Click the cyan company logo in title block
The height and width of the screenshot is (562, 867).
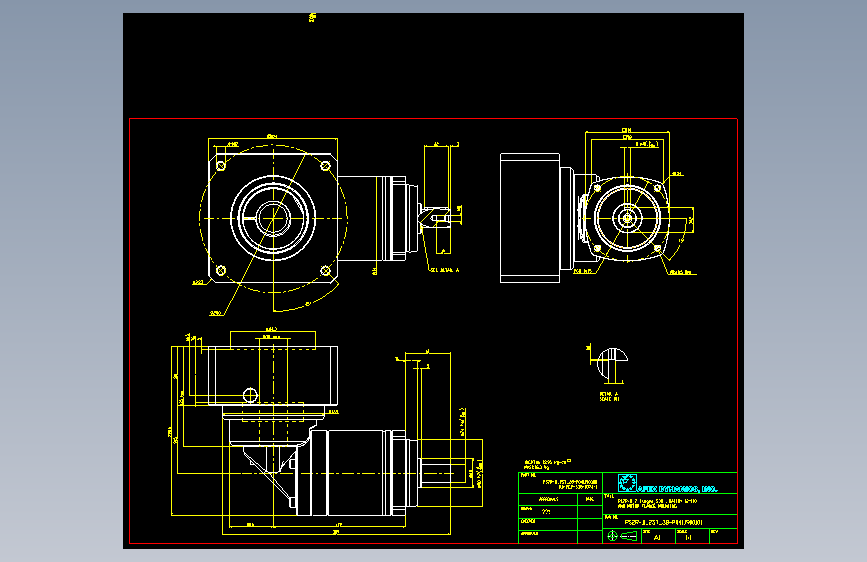tap(627, 482)
